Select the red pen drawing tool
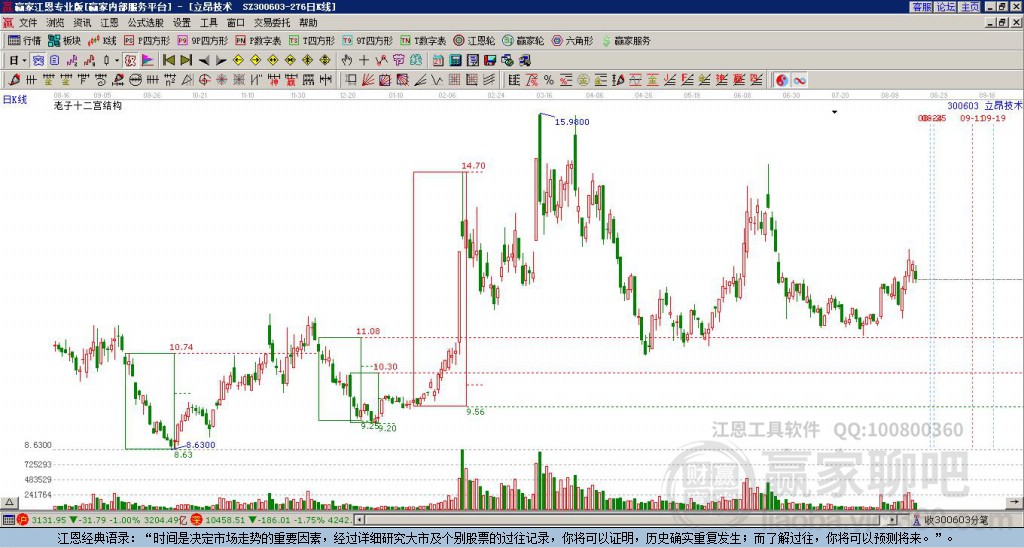Screen dimensions: 1024x548 pos(14,80)
